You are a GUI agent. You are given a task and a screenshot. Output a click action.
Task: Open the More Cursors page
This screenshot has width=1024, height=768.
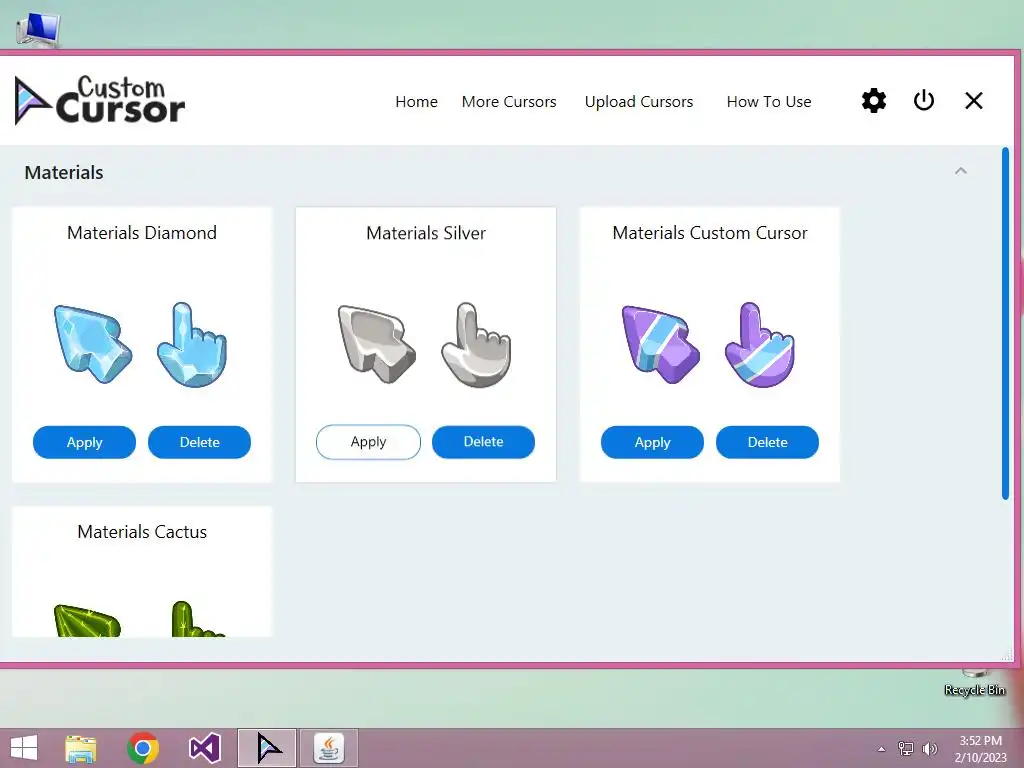click(x=509, y=102)
